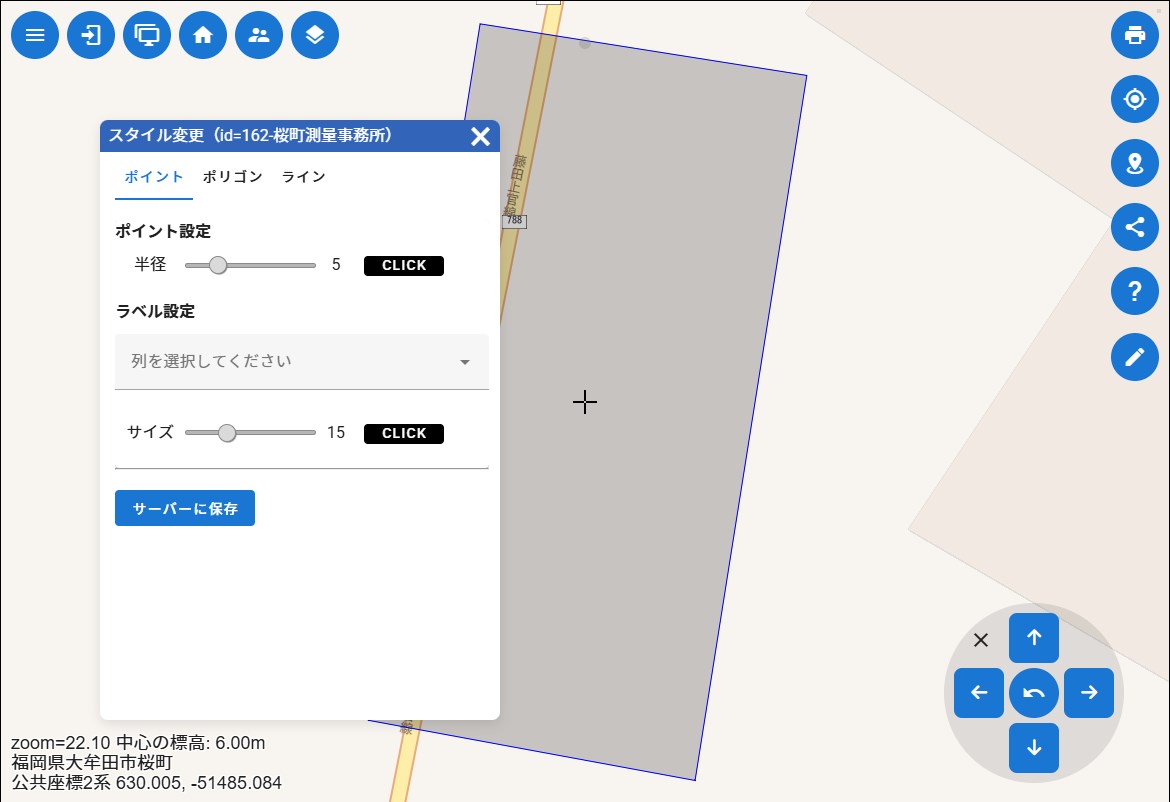Click the CLICK color button beside 半径

(403, 265)
